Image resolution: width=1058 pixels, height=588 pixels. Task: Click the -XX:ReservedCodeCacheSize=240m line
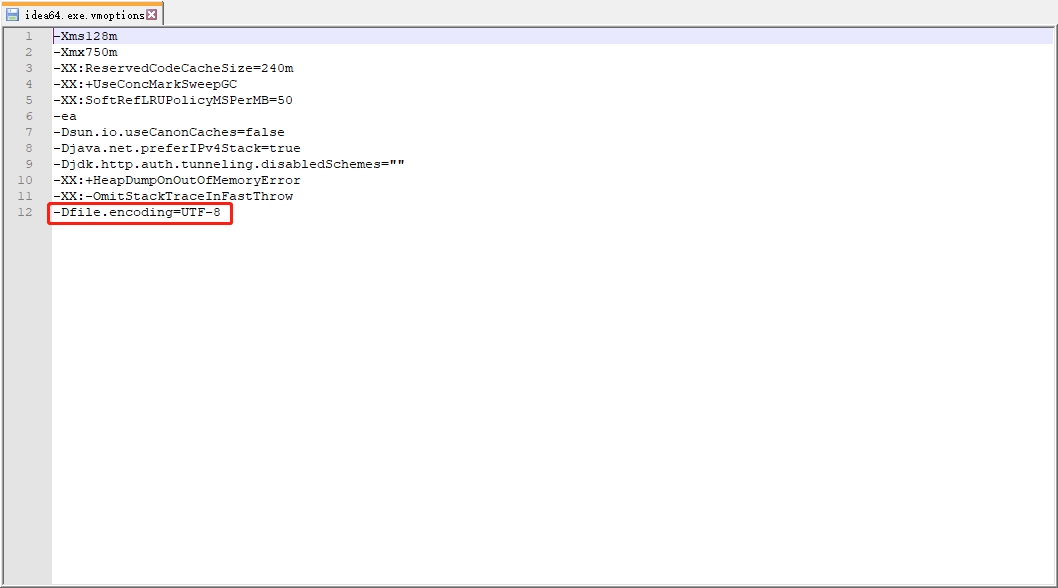[x=173, y=68]
